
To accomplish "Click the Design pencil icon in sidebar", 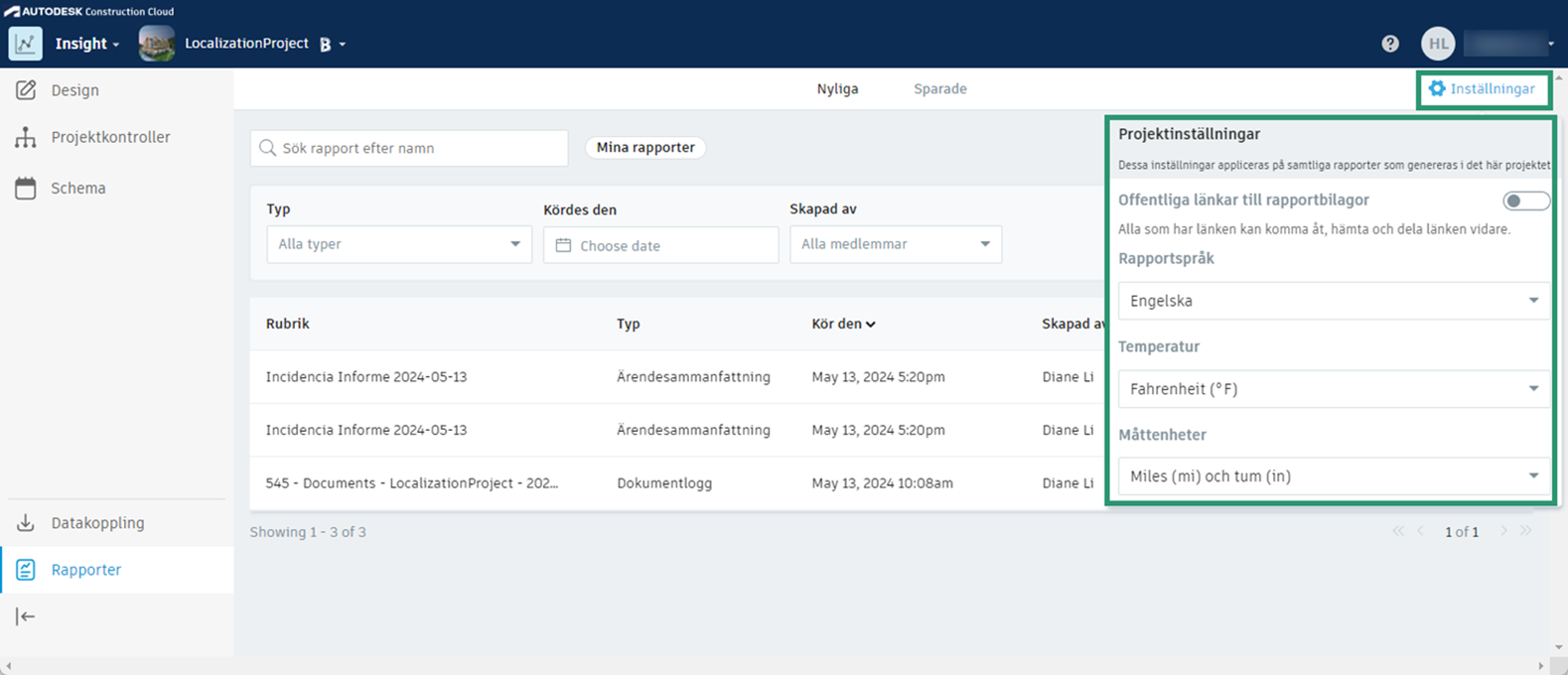I will (x=26, y=89).
